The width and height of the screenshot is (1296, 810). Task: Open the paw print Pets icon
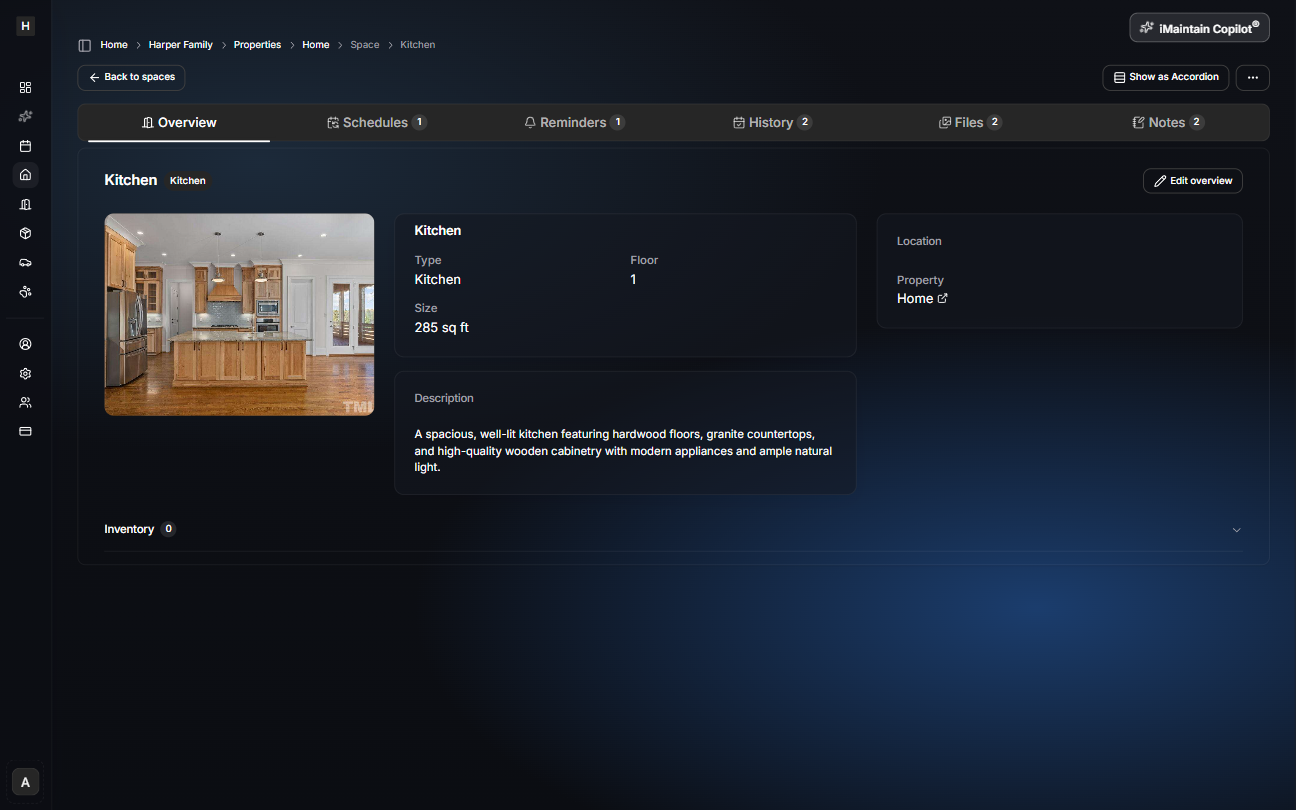pos(25,292)
